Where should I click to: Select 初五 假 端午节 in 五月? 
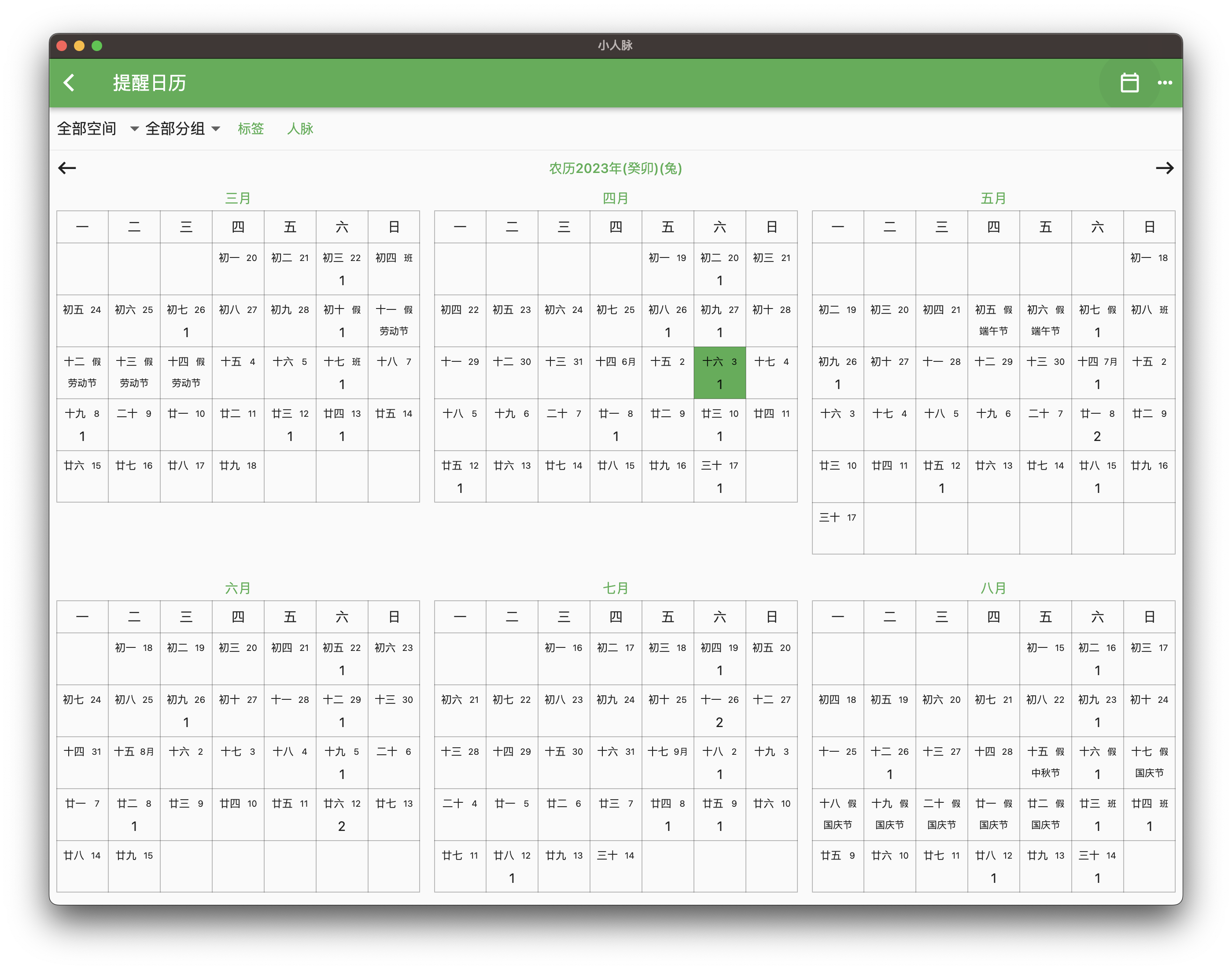click(993, 321)
